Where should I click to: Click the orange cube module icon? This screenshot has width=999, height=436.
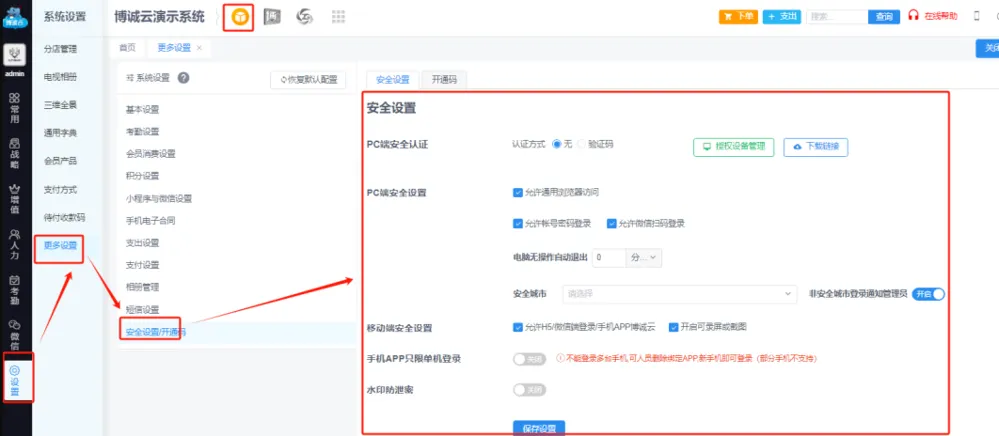(x=238, y=17)
